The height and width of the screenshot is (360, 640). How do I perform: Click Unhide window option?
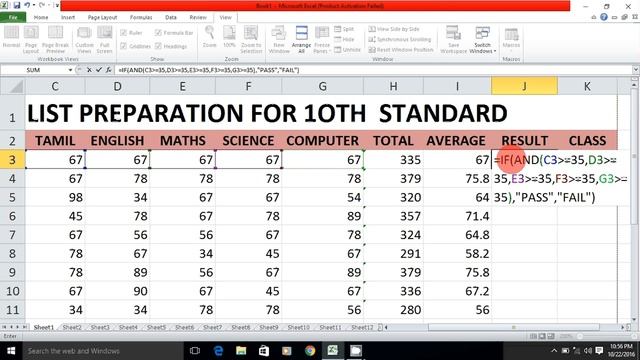point(347,49)
